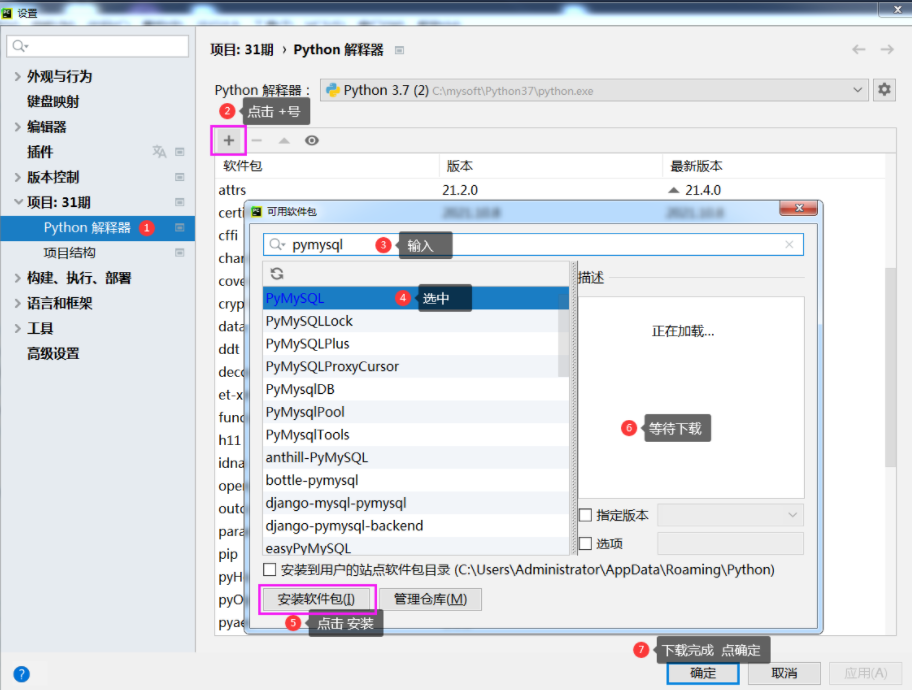Screen dimensions: 912x690
Task: Open the 插件 settings page
Action: (x=40, y=152)
